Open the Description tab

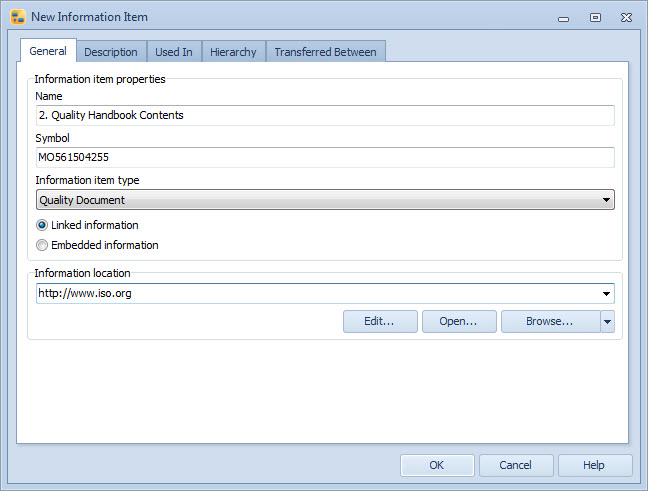(111, 52)
